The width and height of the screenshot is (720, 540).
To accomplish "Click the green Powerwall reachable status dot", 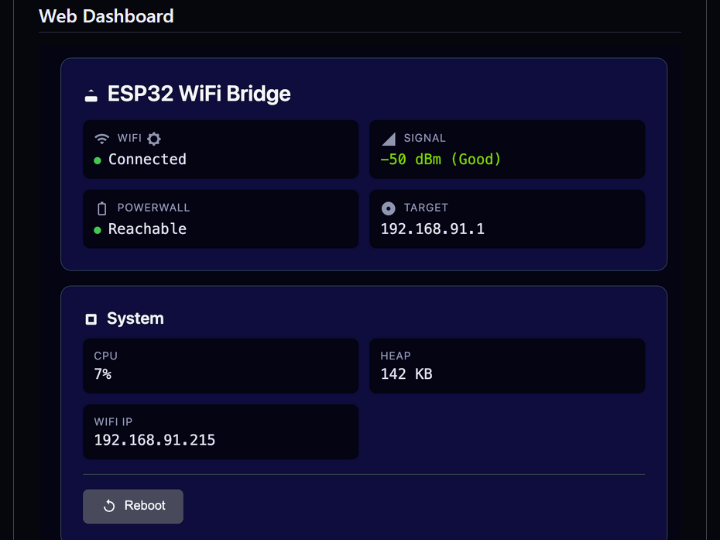I will point(98,230).
